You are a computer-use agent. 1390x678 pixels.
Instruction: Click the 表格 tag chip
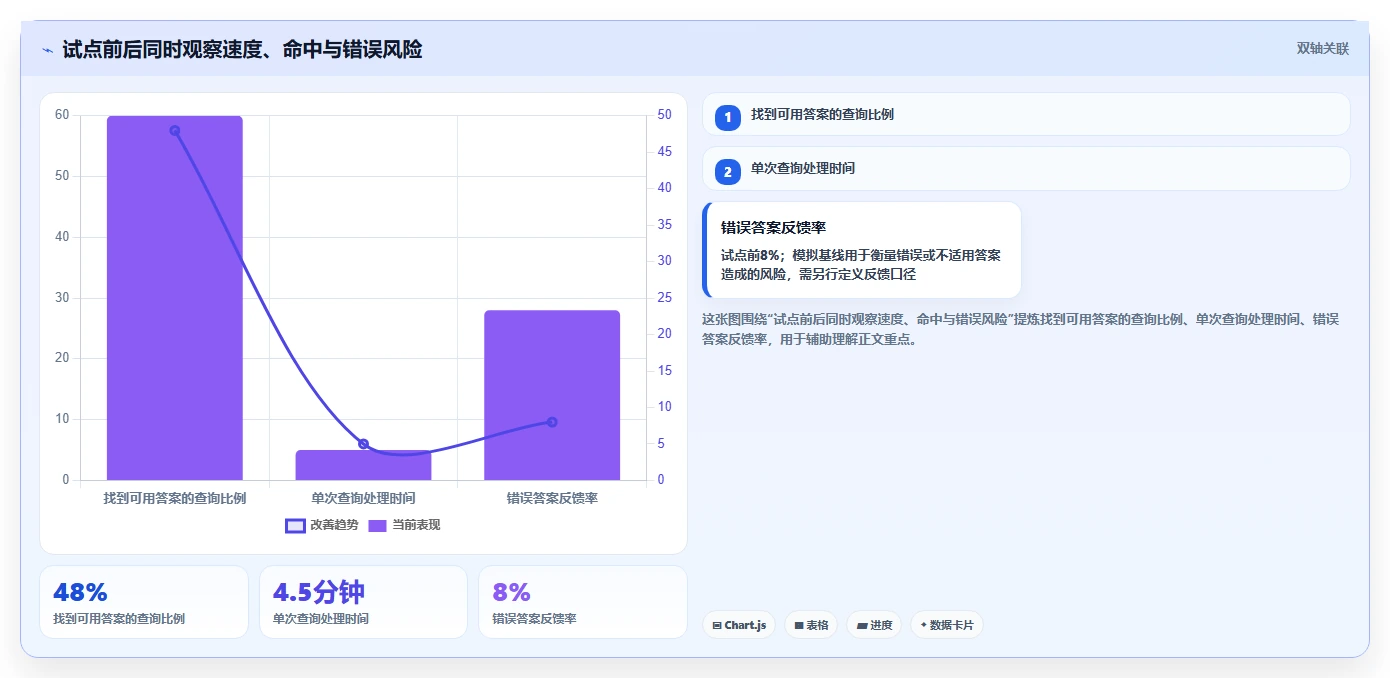[811, 625]
